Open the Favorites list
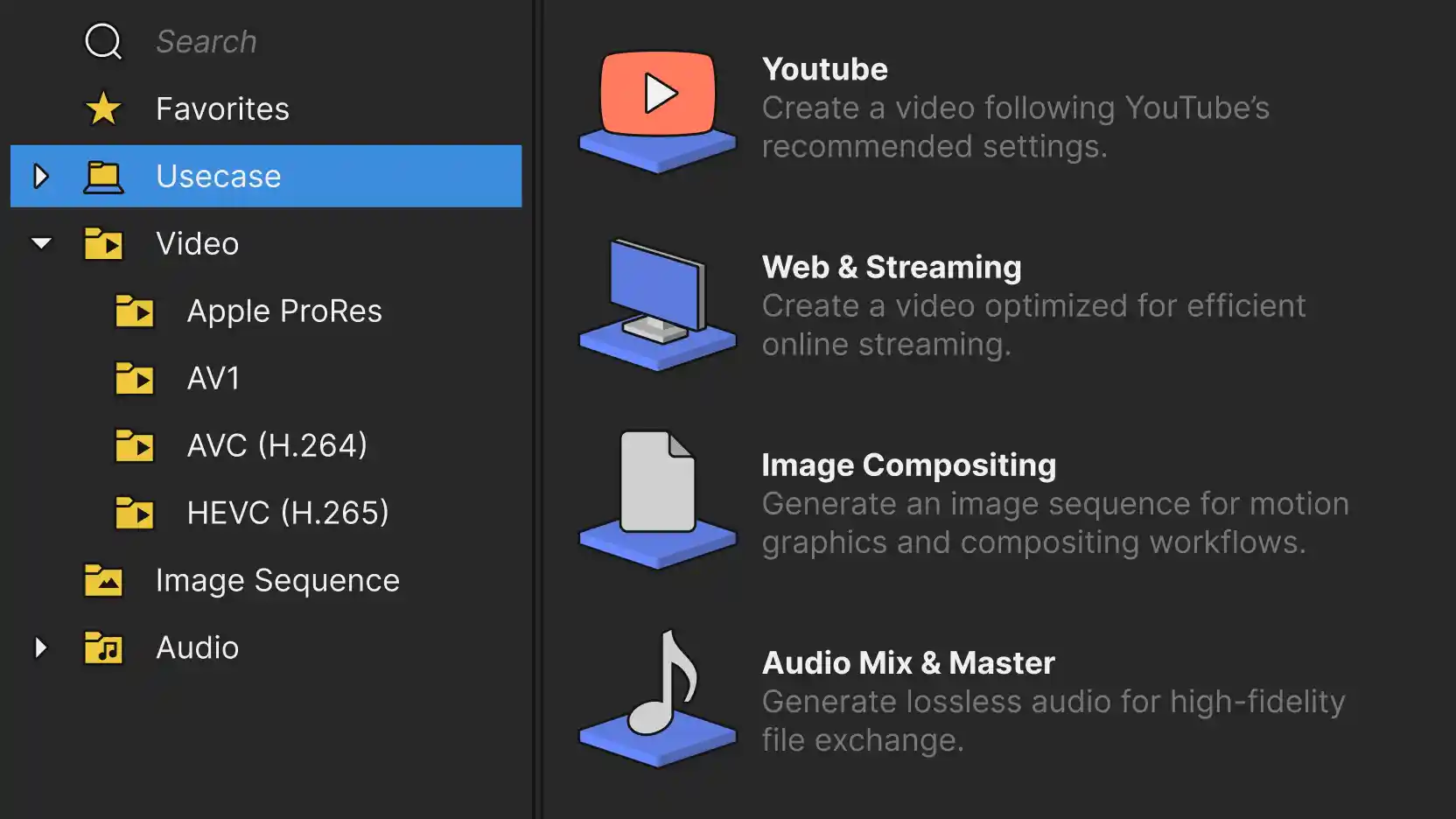The height and width of the screenshot is (819, 1456). click(x=222, y=109)
